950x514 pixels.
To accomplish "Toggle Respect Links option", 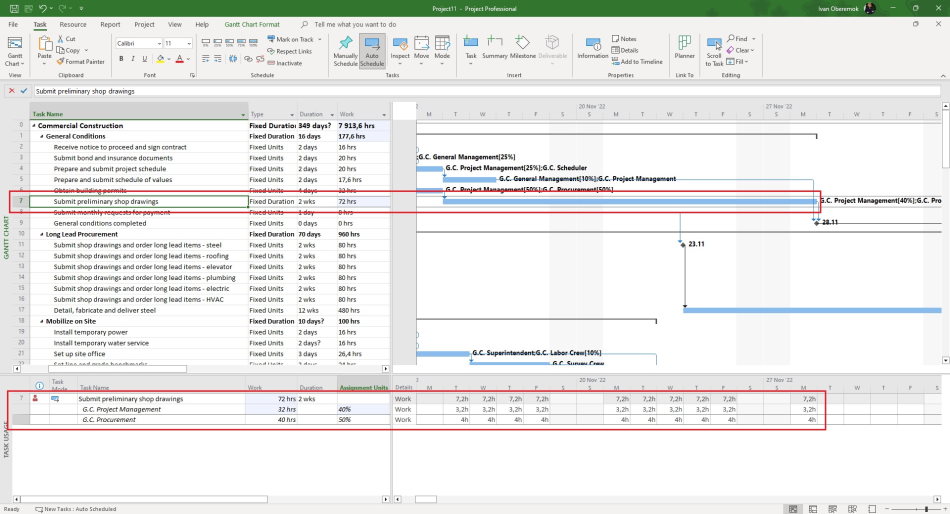I will click(x=289, y=51).
